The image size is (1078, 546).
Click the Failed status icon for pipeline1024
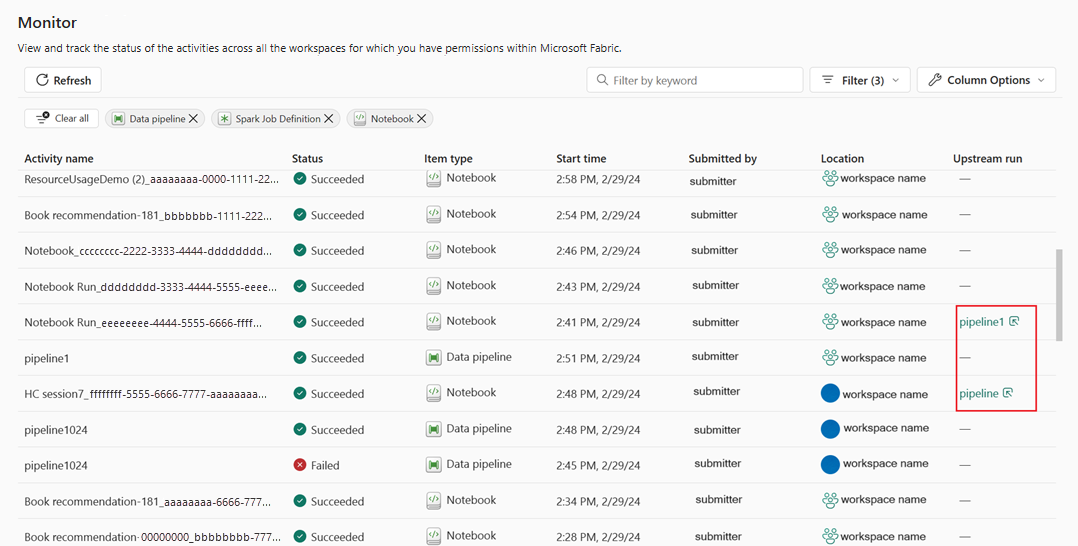click(300, 465)
